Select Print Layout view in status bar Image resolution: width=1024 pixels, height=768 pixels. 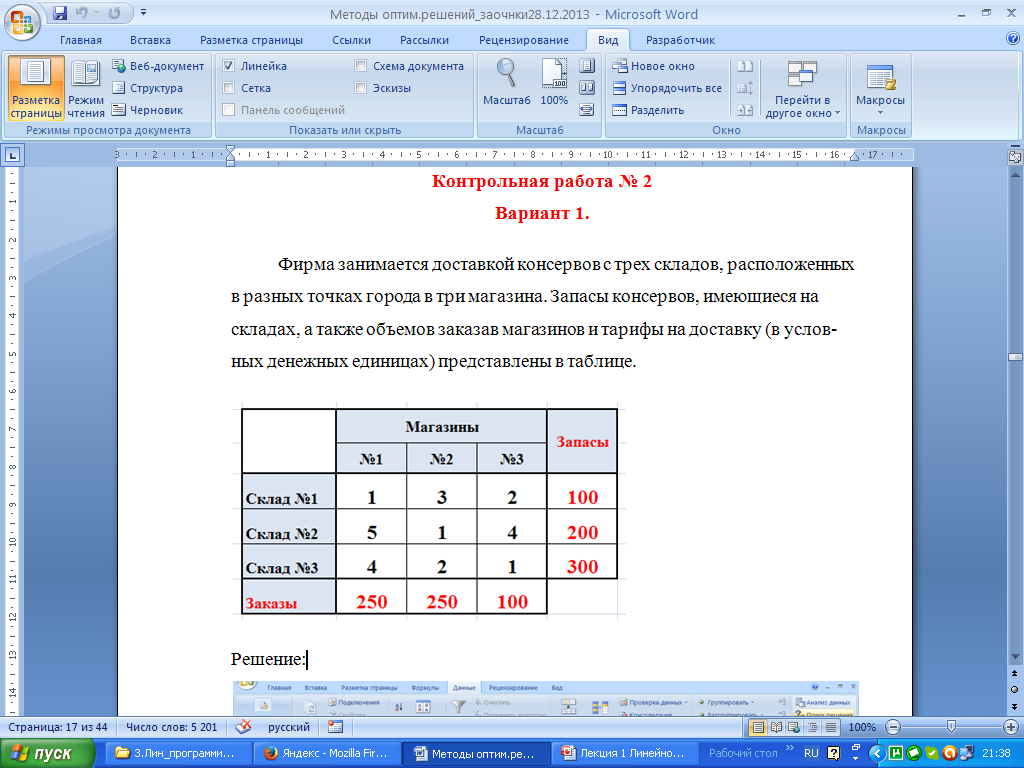click(758, 727)
